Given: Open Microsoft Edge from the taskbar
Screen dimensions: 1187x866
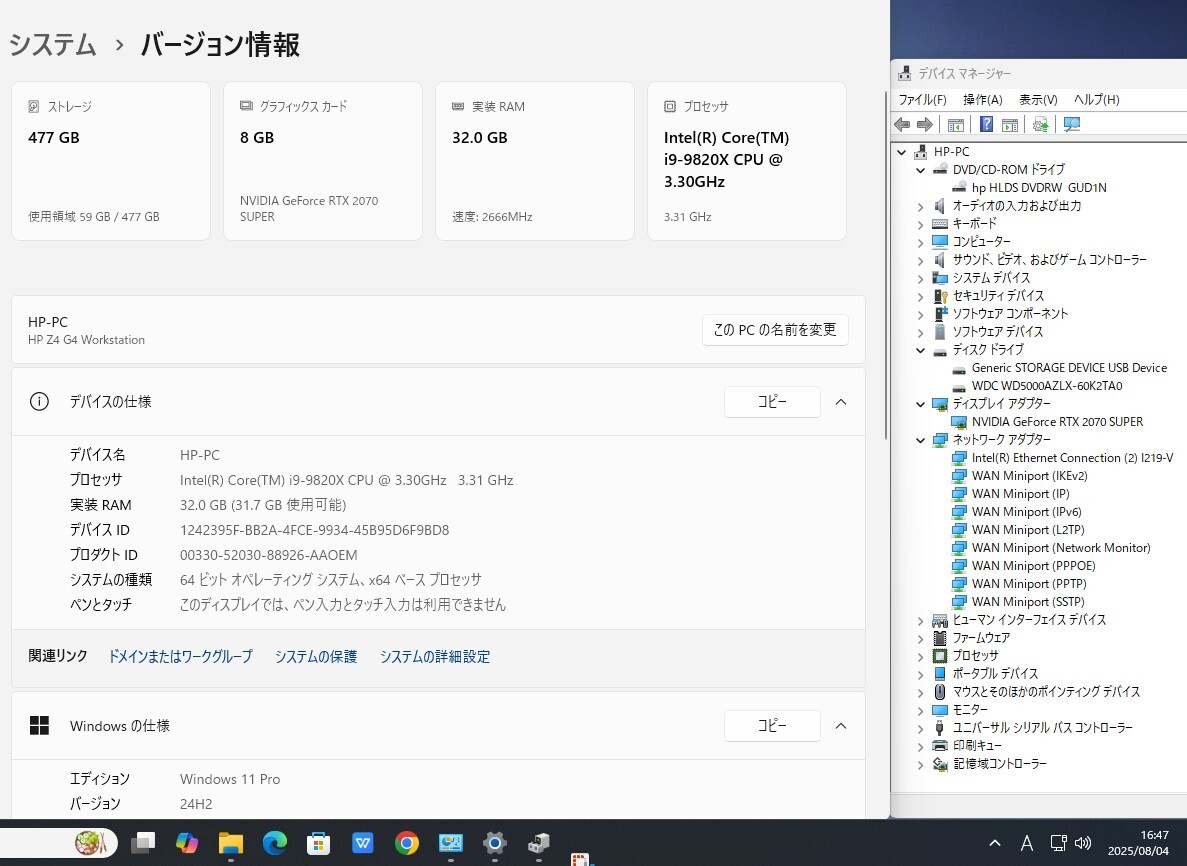Looking at the screenshot, I should point(275,843).
